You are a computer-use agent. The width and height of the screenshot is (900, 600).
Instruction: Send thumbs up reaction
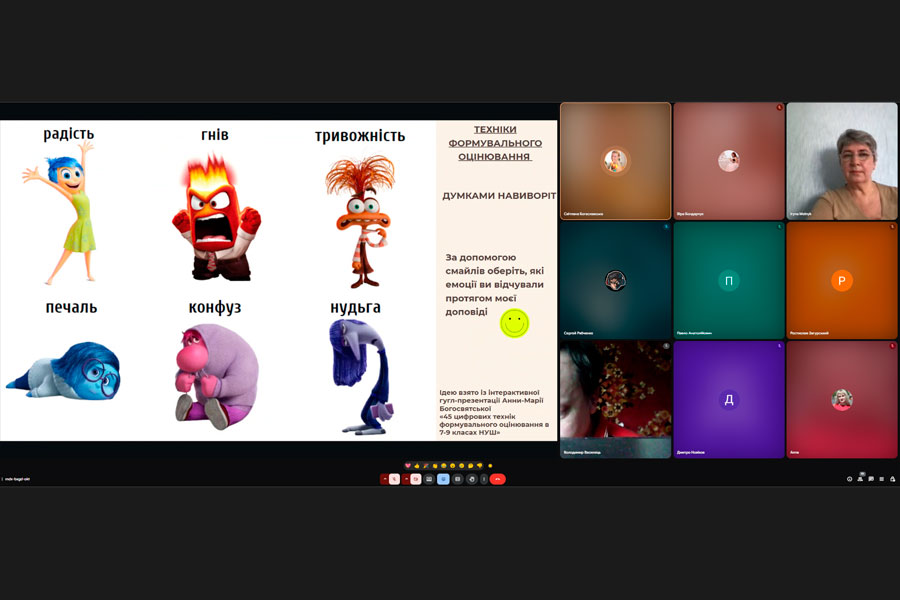click(417, 466)
